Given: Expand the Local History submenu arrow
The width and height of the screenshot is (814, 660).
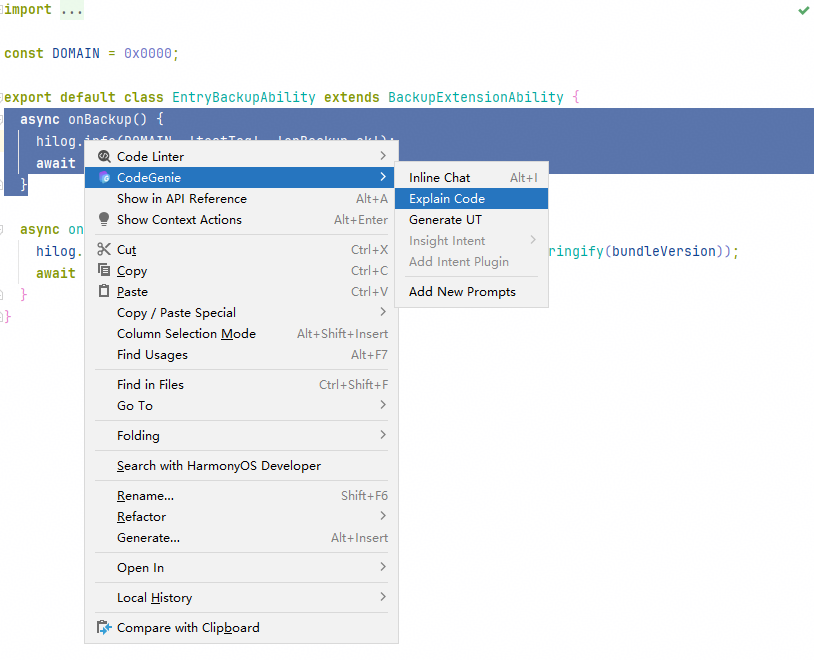Looking at the screenshot, I should point(383,598).
